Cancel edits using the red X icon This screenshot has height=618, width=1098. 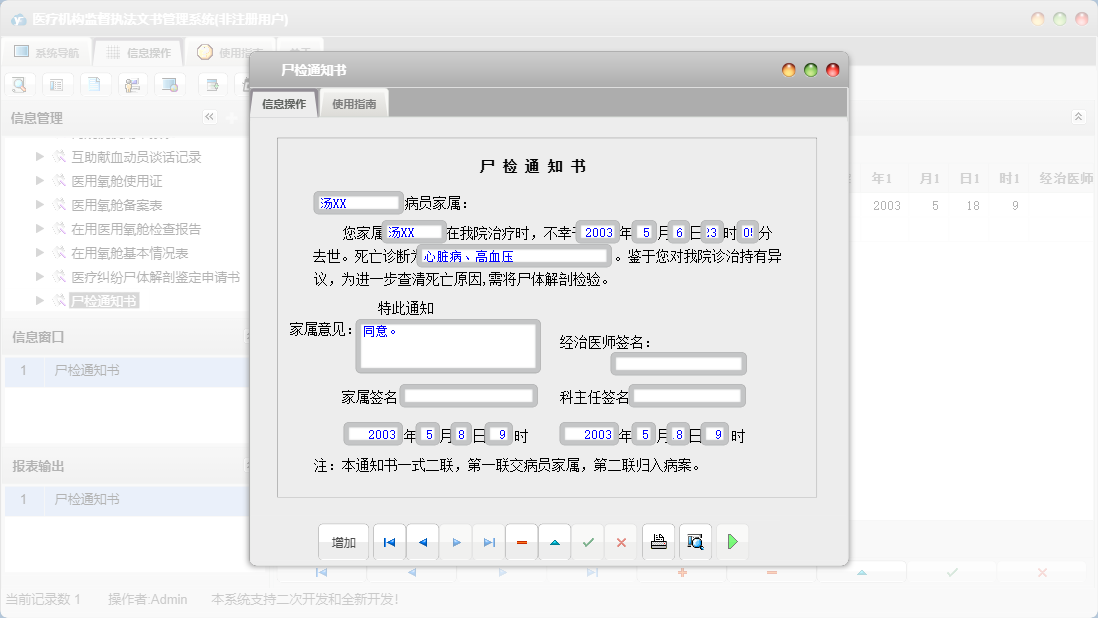[x=621, y=541]
